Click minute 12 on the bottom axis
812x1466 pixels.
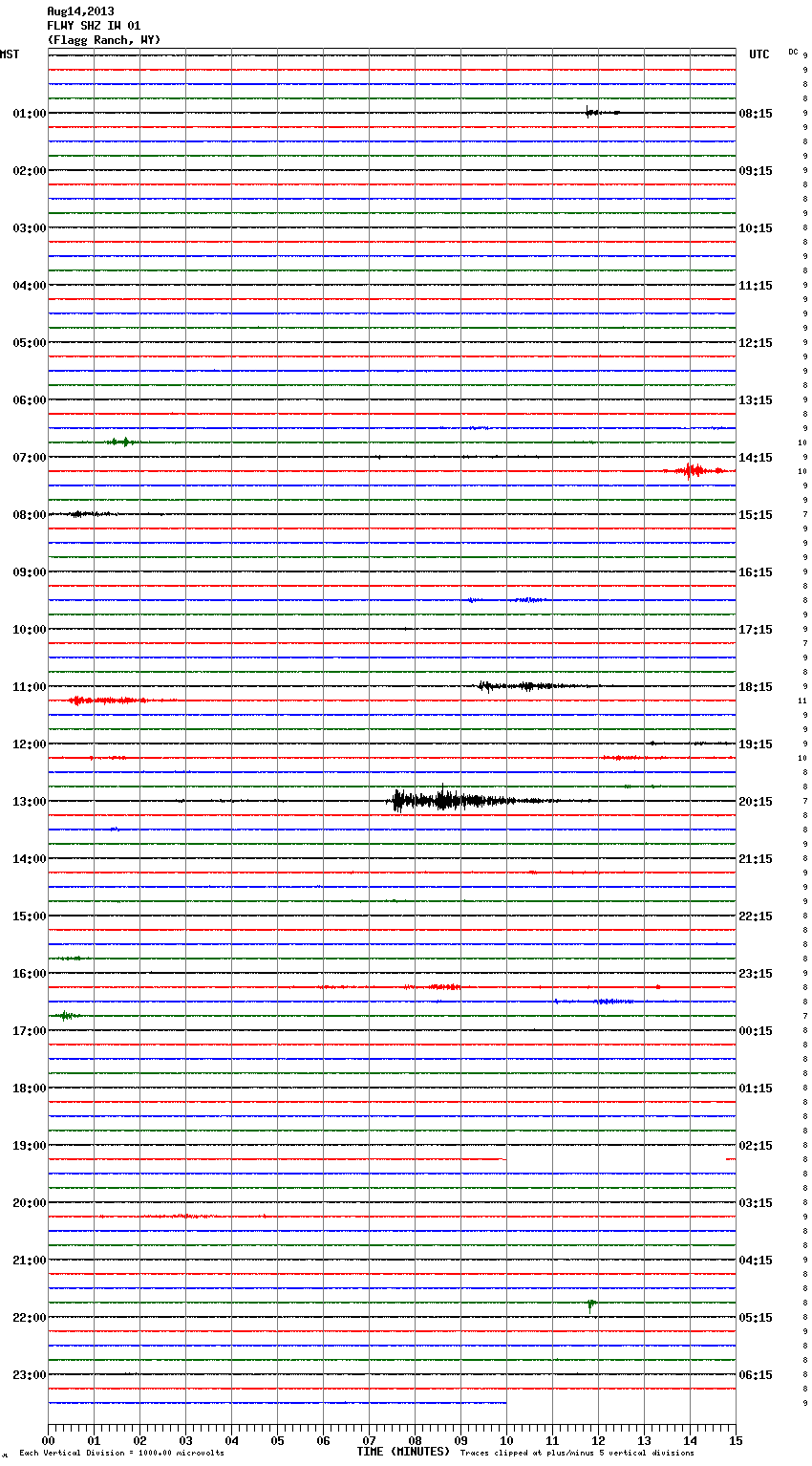598,1440
